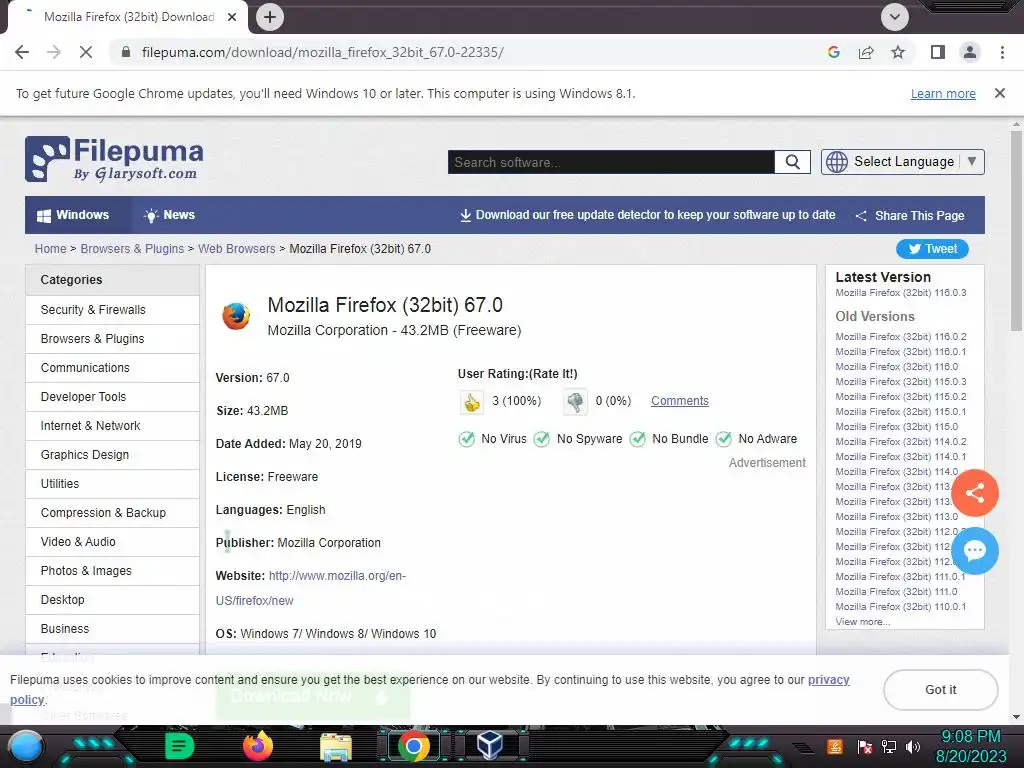Click the Forward navigation arrow
Image resolution: width=1024 pixels, height=768 pixels.
tap(54, 52)
